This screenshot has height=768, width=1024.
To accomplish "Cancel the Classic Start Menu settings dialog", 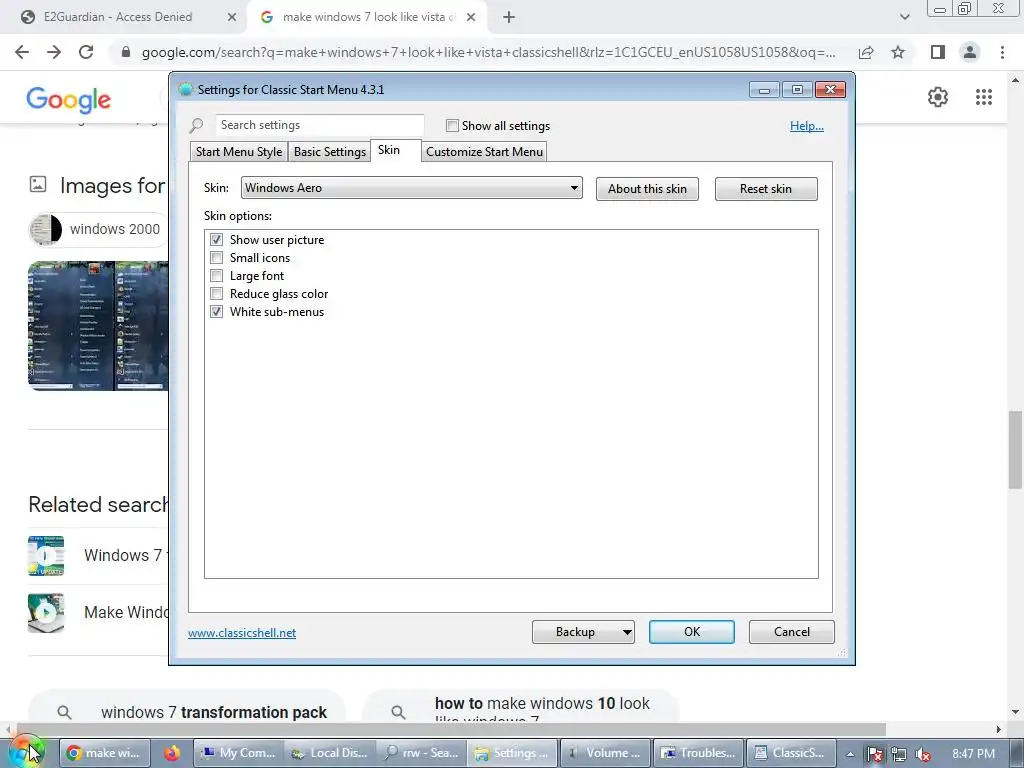I will pyautogui.click(x=792, y=632).
